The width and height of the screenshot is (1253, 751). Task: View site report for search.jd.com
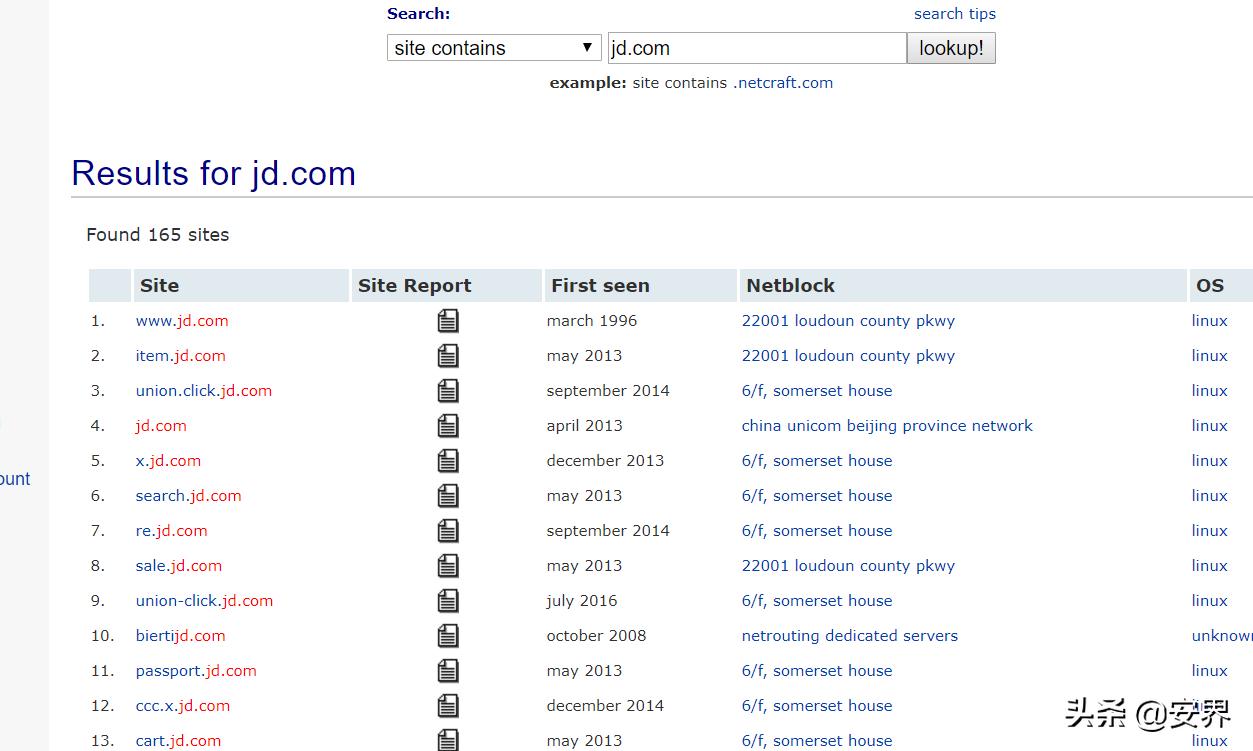coord(448,496)
